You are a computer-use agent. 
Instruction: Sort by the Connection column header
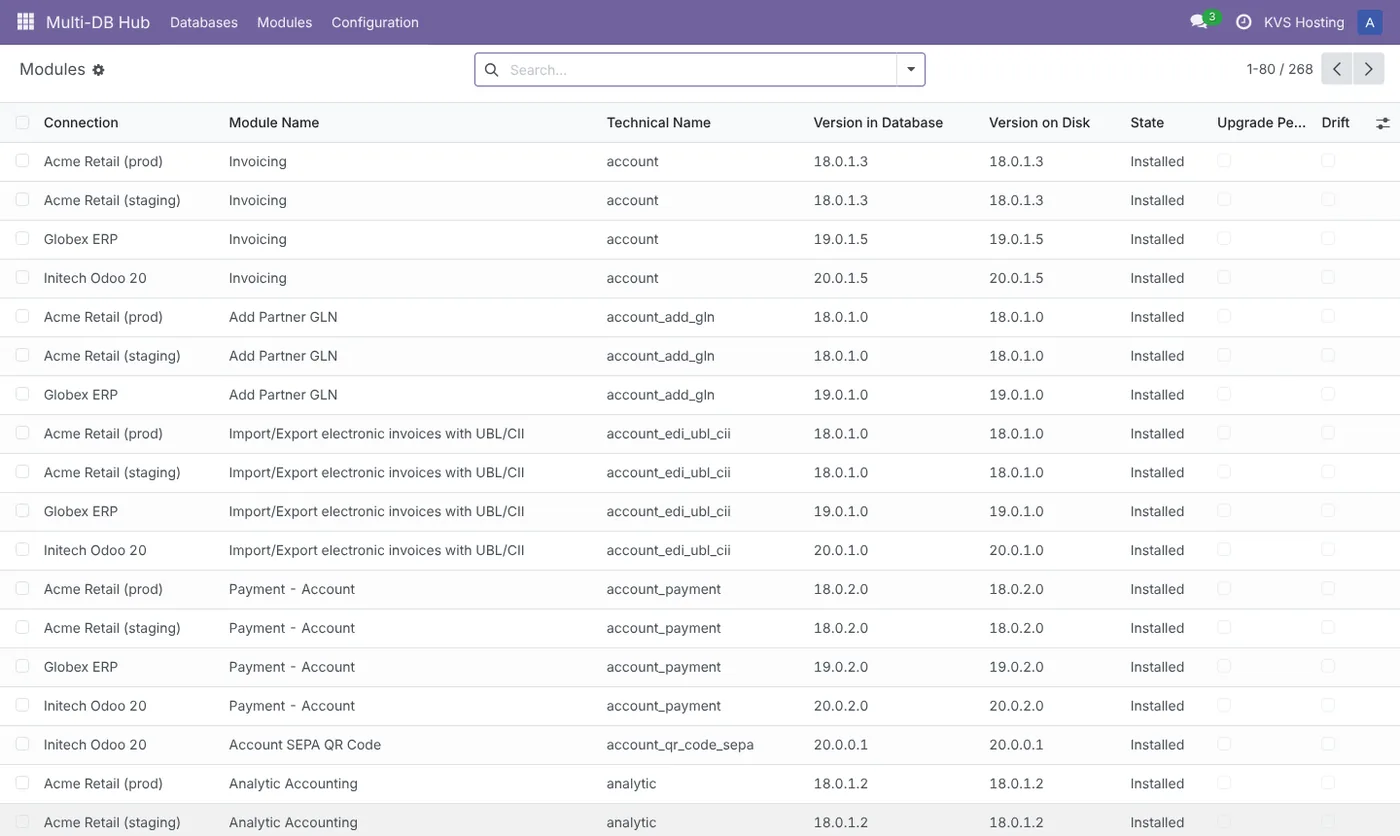(81, 123)
